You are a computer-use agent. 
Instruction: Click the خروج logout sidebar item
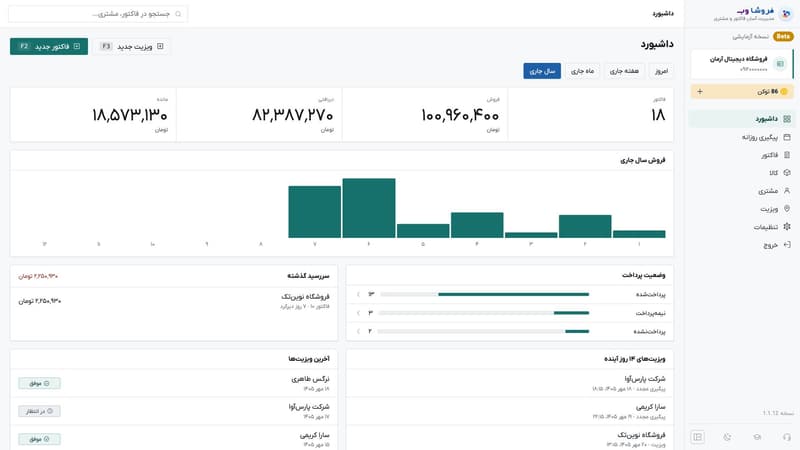(741, 245)
